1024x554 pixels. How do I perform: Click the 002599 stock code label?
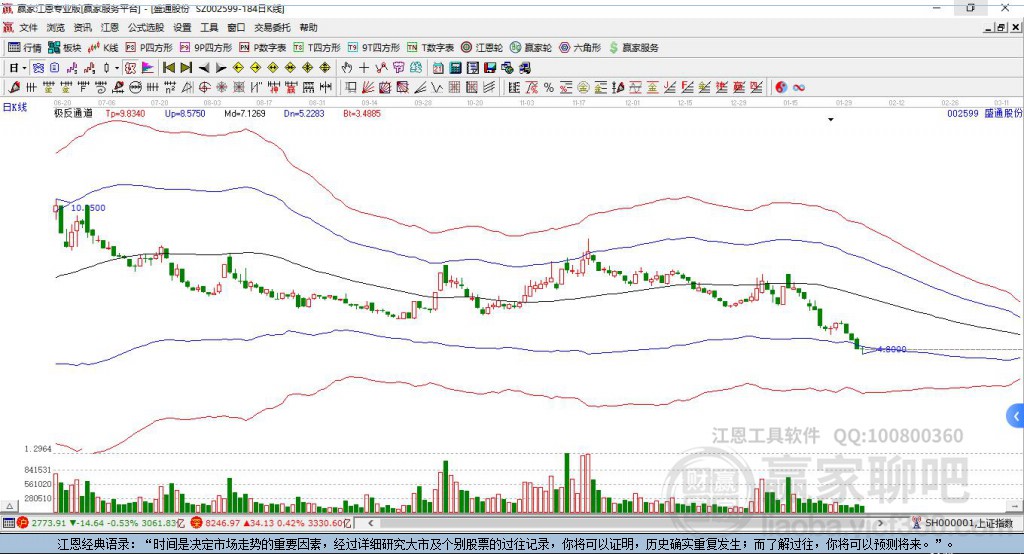click(963, 113)
